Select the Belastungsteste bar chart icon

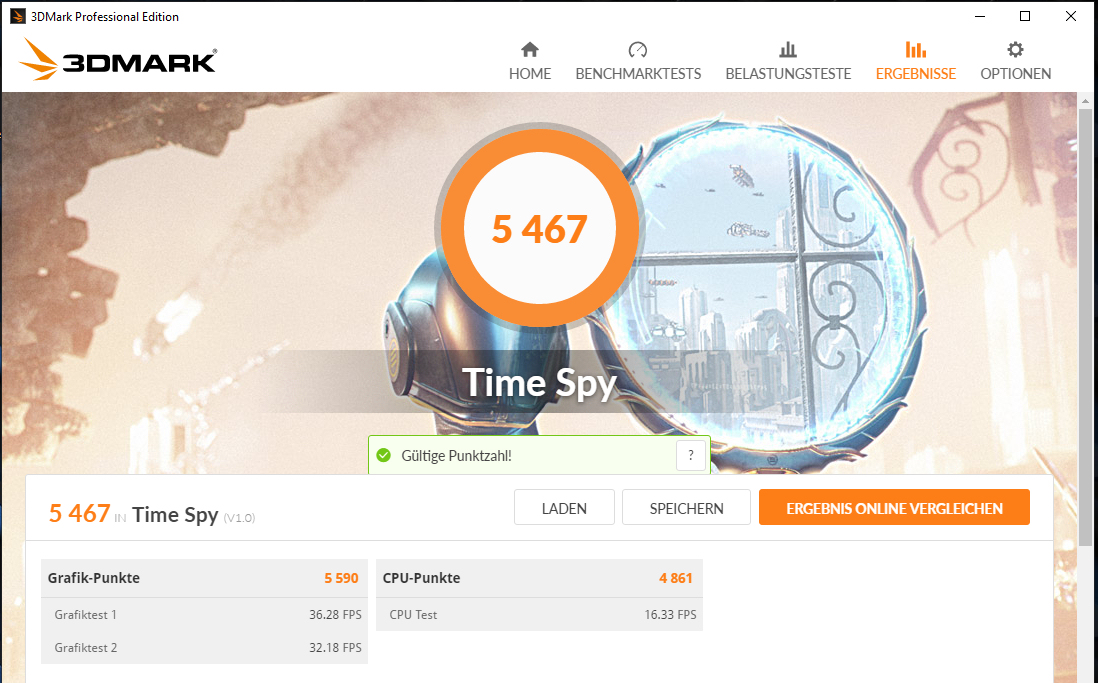(x=788, y=49)
